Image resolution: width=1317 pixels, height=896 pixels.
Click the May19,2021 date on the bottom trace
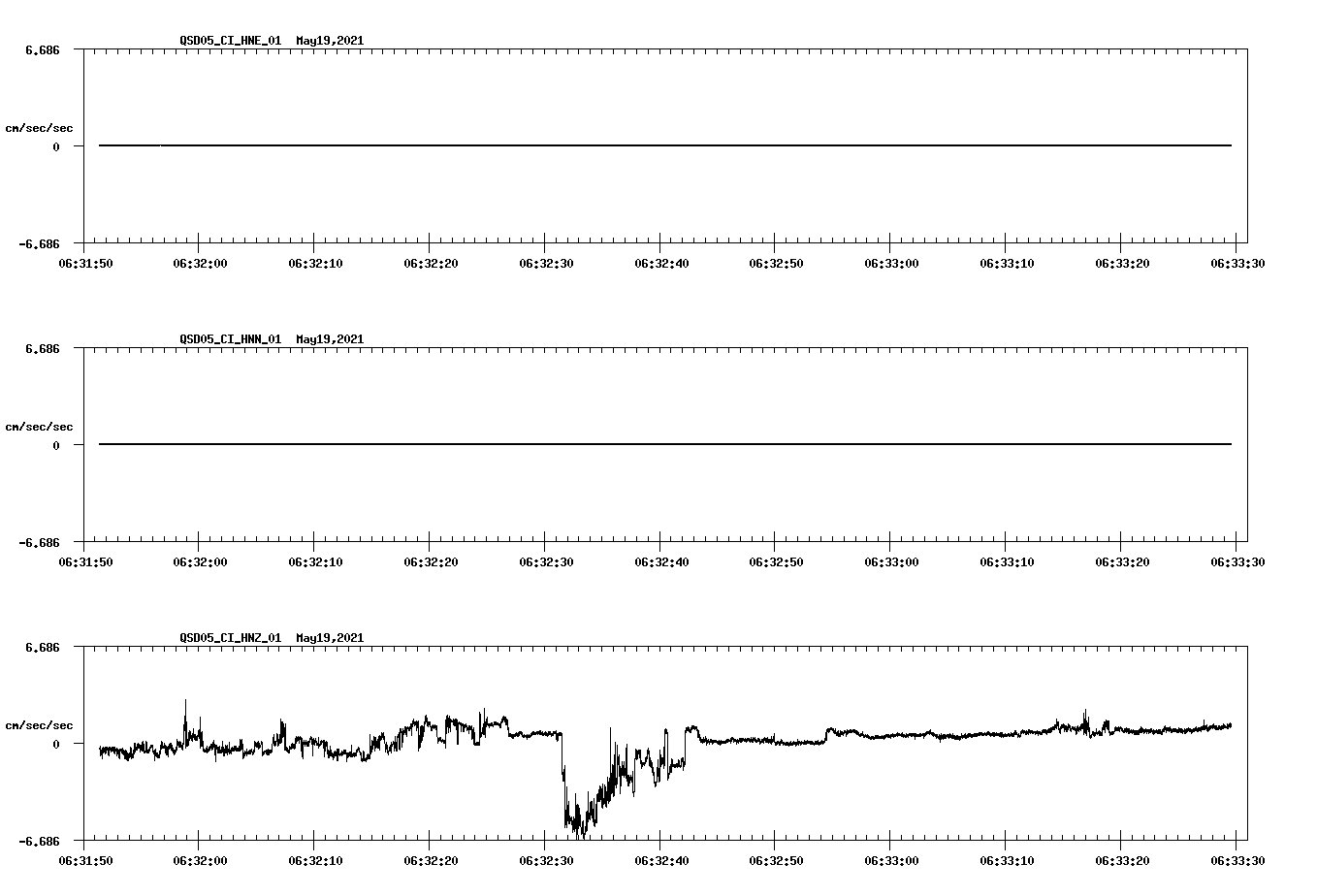point(329,638)
